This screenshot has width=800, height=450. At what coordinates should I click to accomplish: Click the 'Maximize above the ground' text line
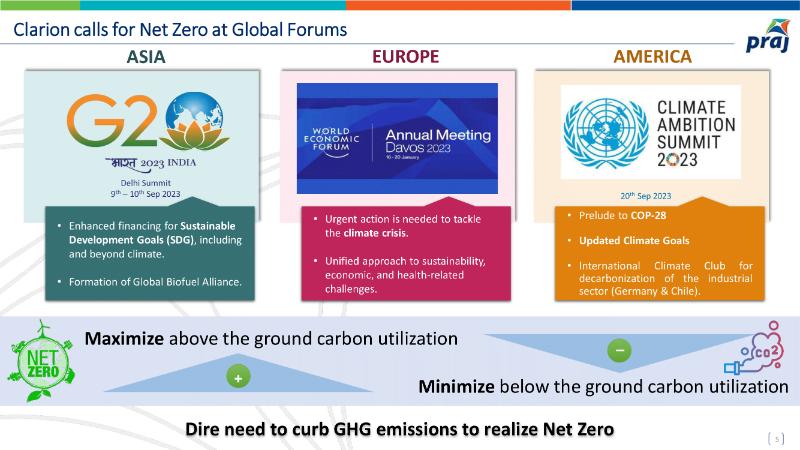click(x=271, y=339)
